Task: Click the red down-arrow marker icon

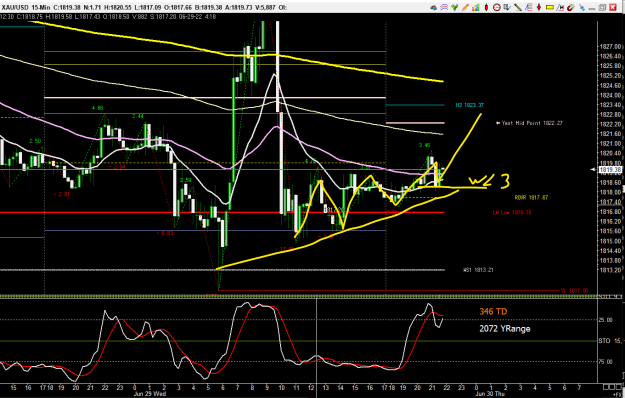Action: pyautogui.click(x=539, y=7)
